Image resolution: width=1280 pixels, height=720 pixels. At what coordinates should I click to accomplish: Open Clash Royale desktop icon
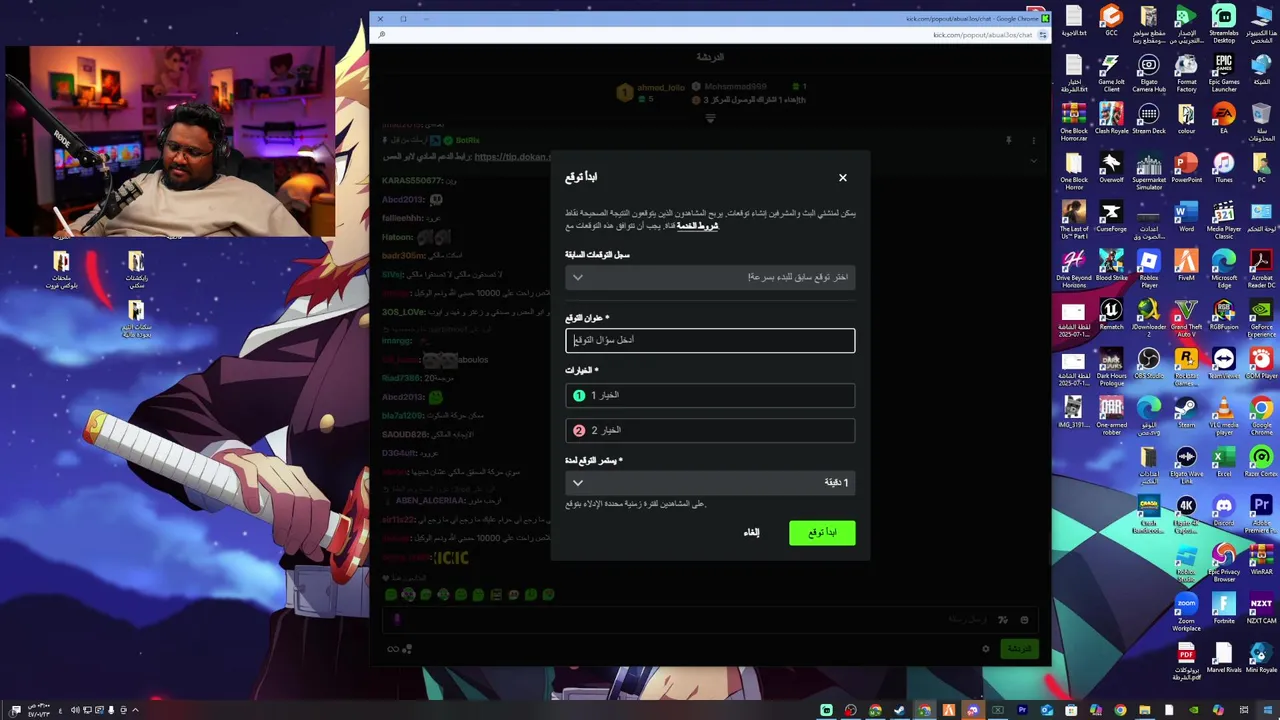tap(1111, 119)
